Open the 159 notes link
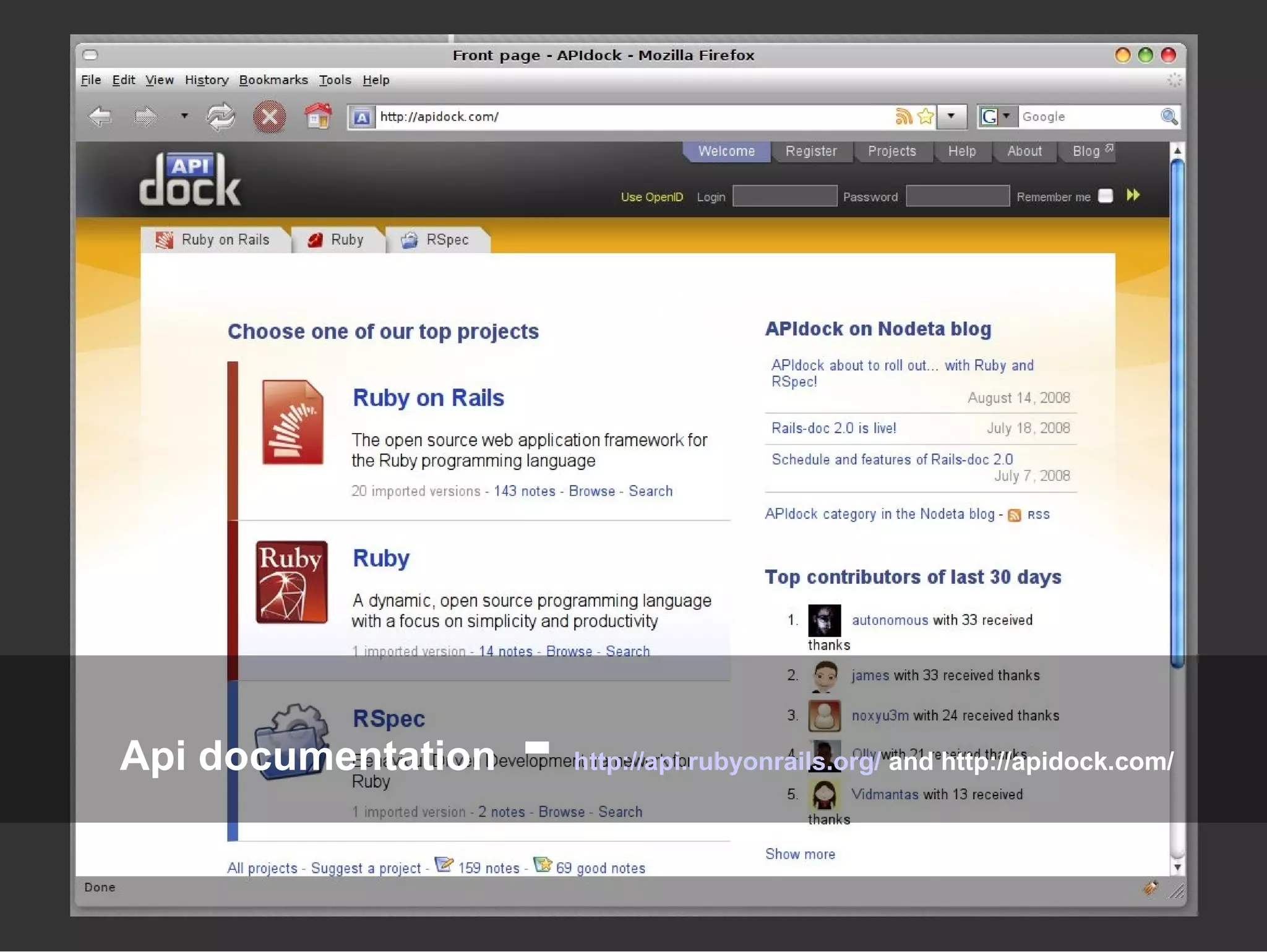1267x952 pixels. point(489,868)
